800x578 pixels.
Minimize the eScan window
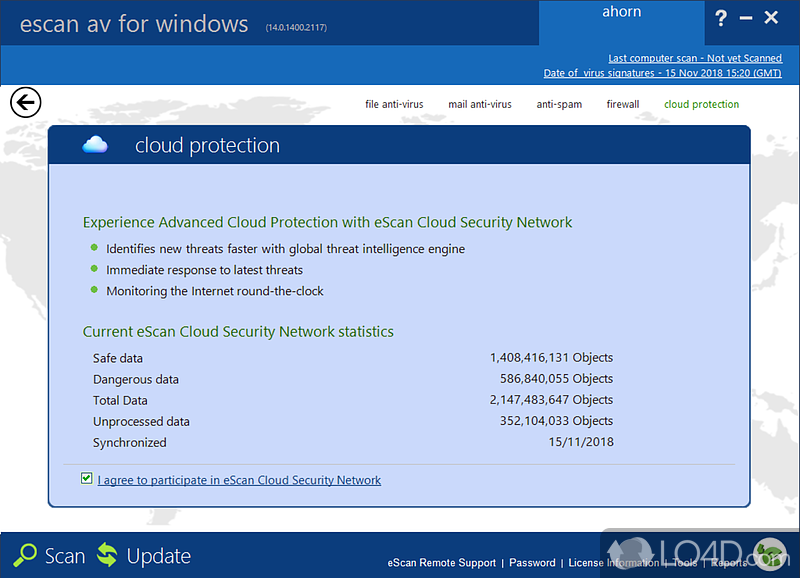click(x=747, y=18)
